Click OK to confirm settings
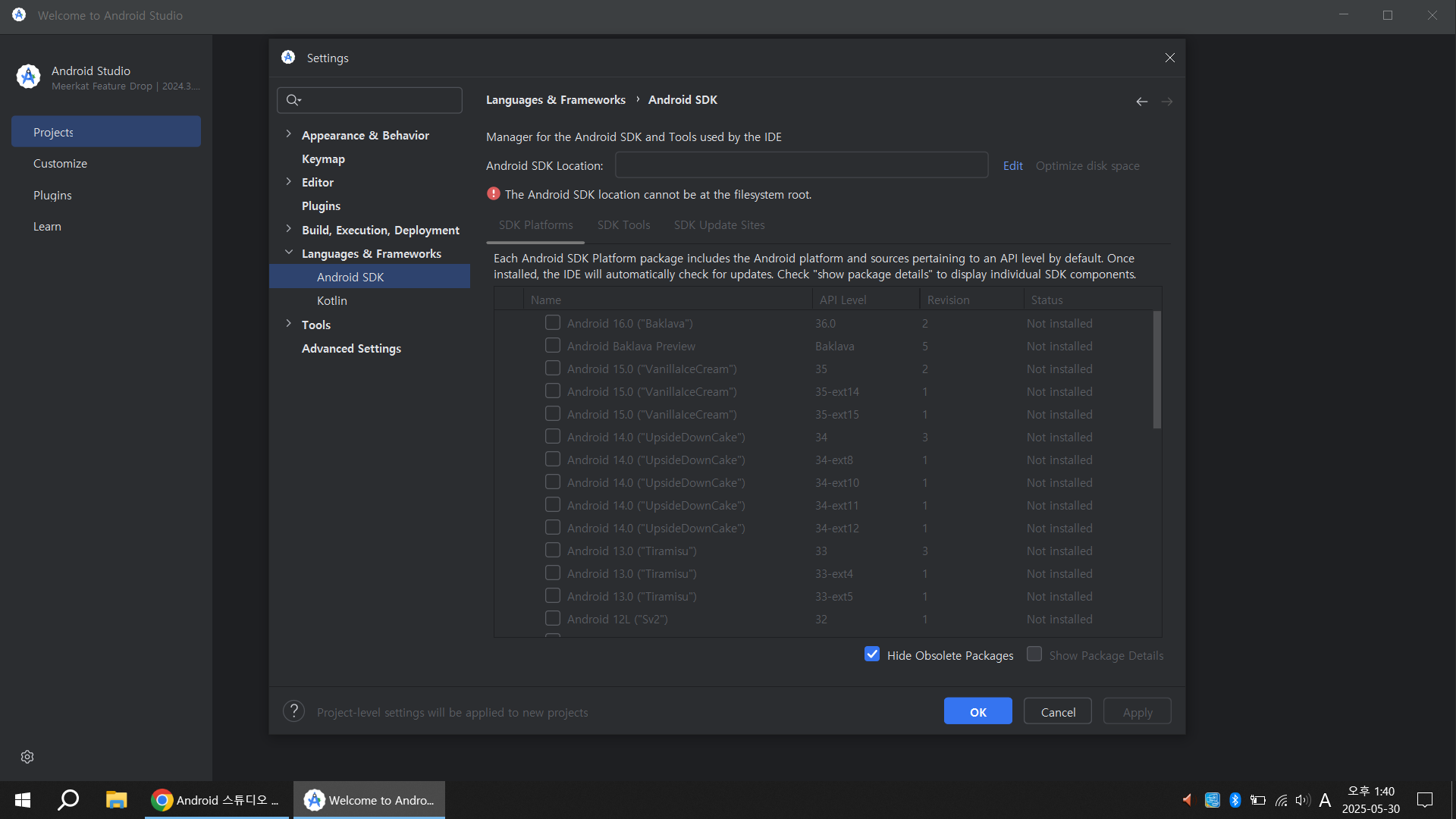The width and height of the screenshot is (1456, 819). click(x=978, y=711)
